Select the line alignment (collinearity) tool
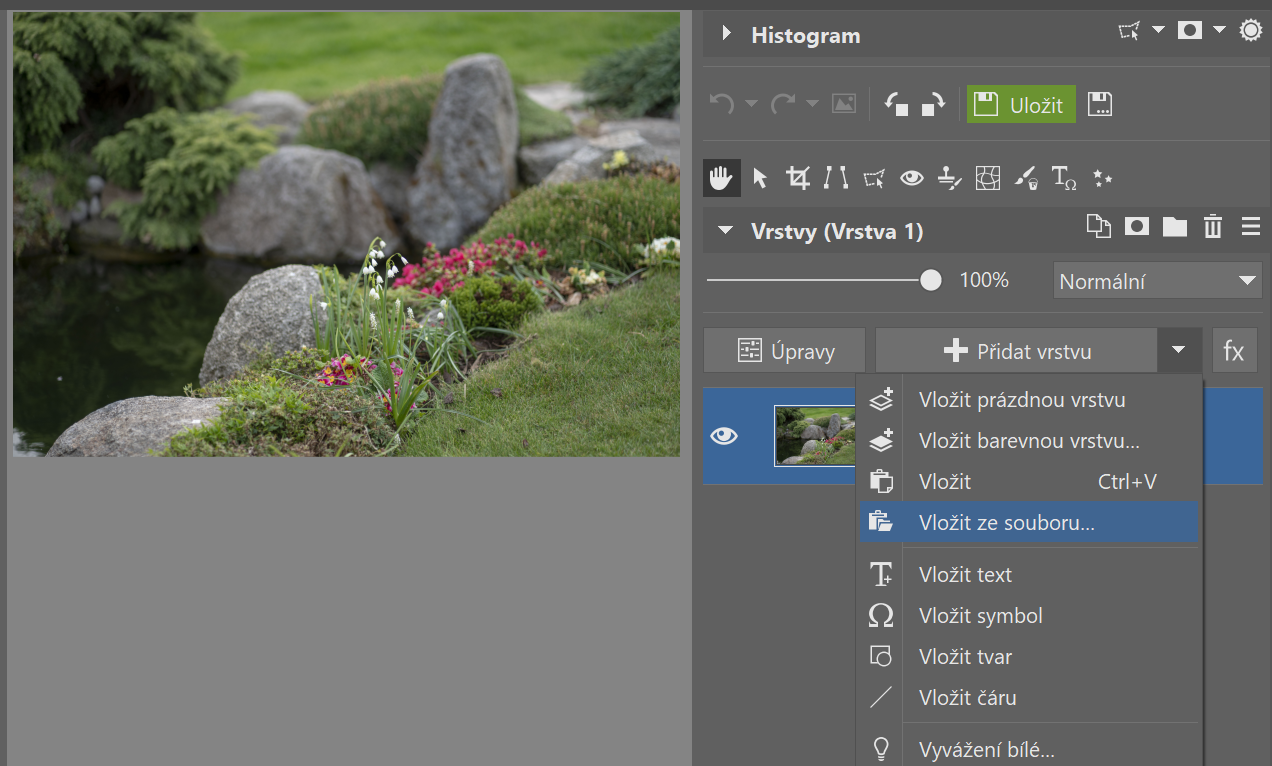This screenshot has height=766, width=1272. click(x=835, y=178)
